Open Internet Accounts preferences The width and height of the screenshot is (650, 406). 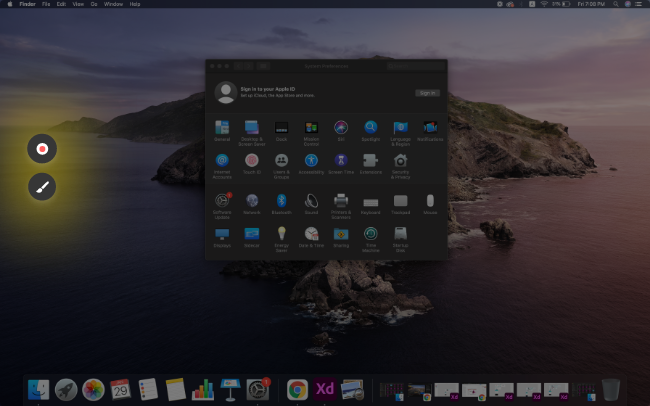point(222,166)
